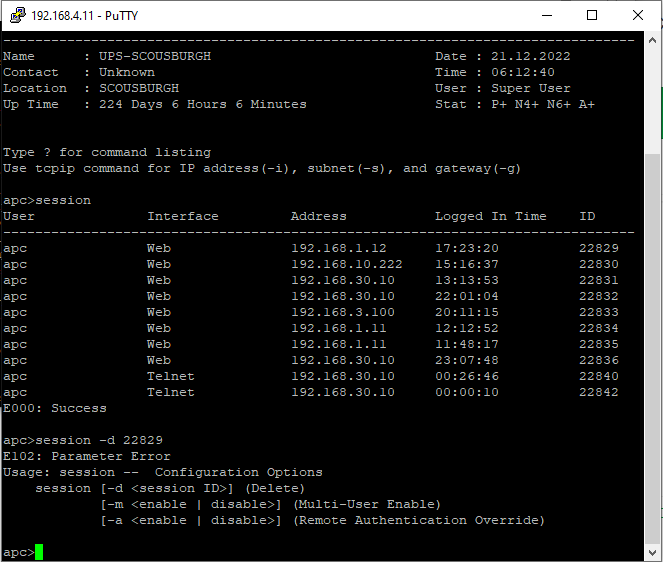Close the PuTTY session window

tap(638, 16)
